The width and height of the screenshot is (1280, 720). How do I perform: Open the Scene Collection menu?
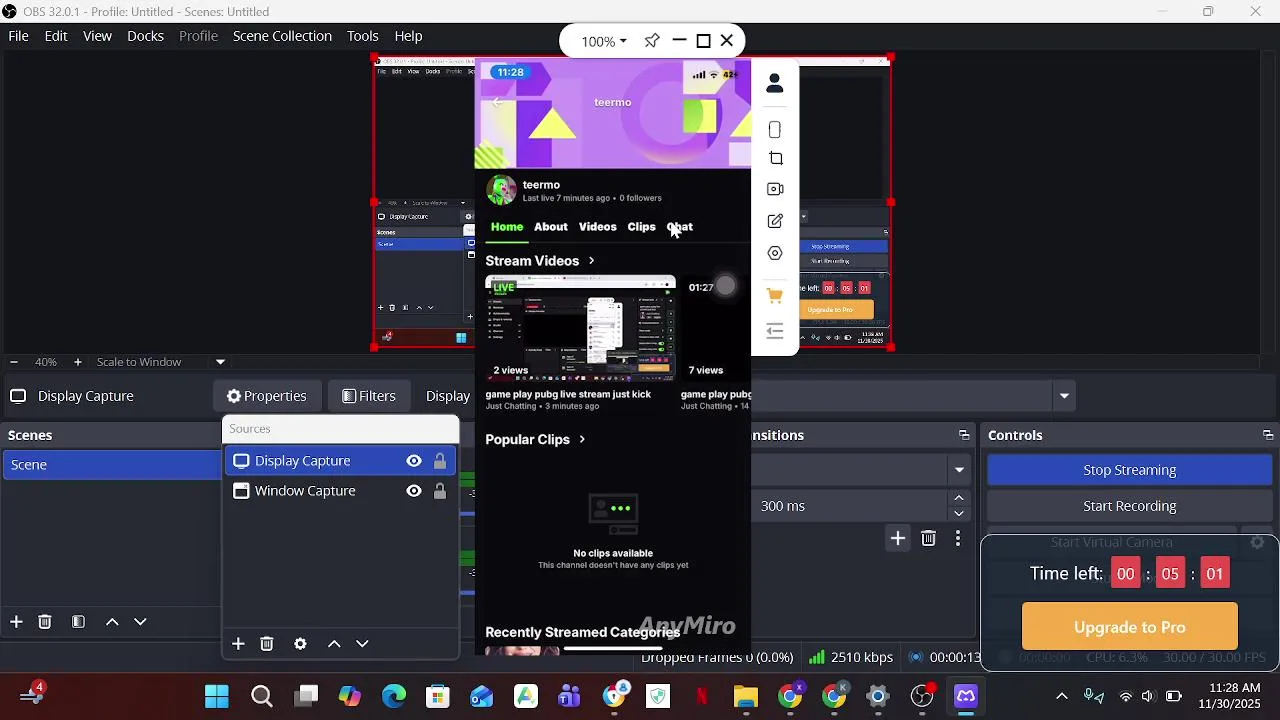[x=282, y=36]
